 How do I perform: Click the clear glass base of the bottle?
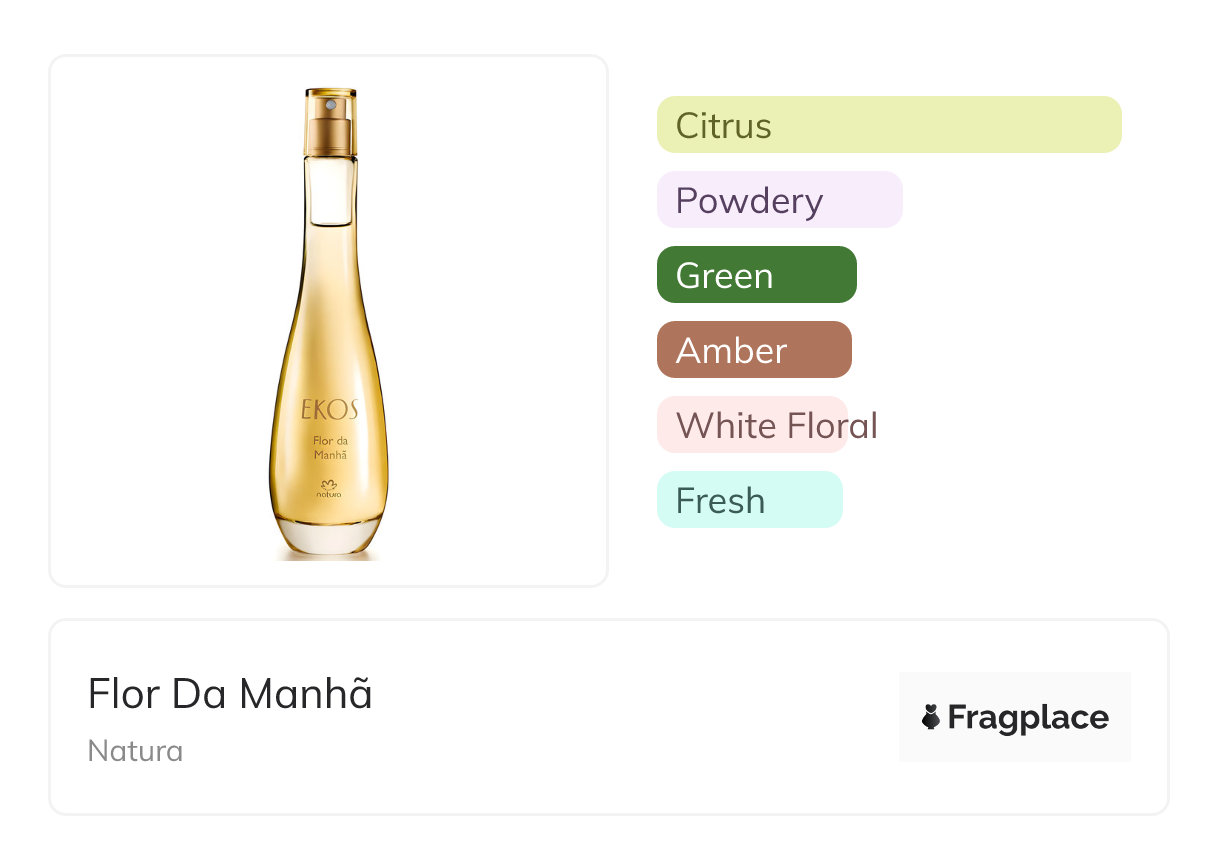(329, 540)
